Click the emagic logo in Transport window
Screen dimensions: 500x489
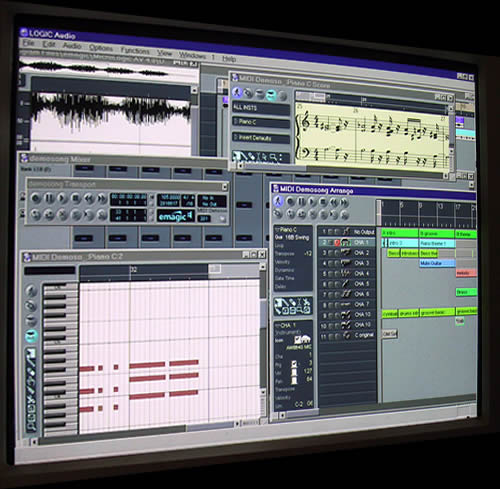(176, 217)
